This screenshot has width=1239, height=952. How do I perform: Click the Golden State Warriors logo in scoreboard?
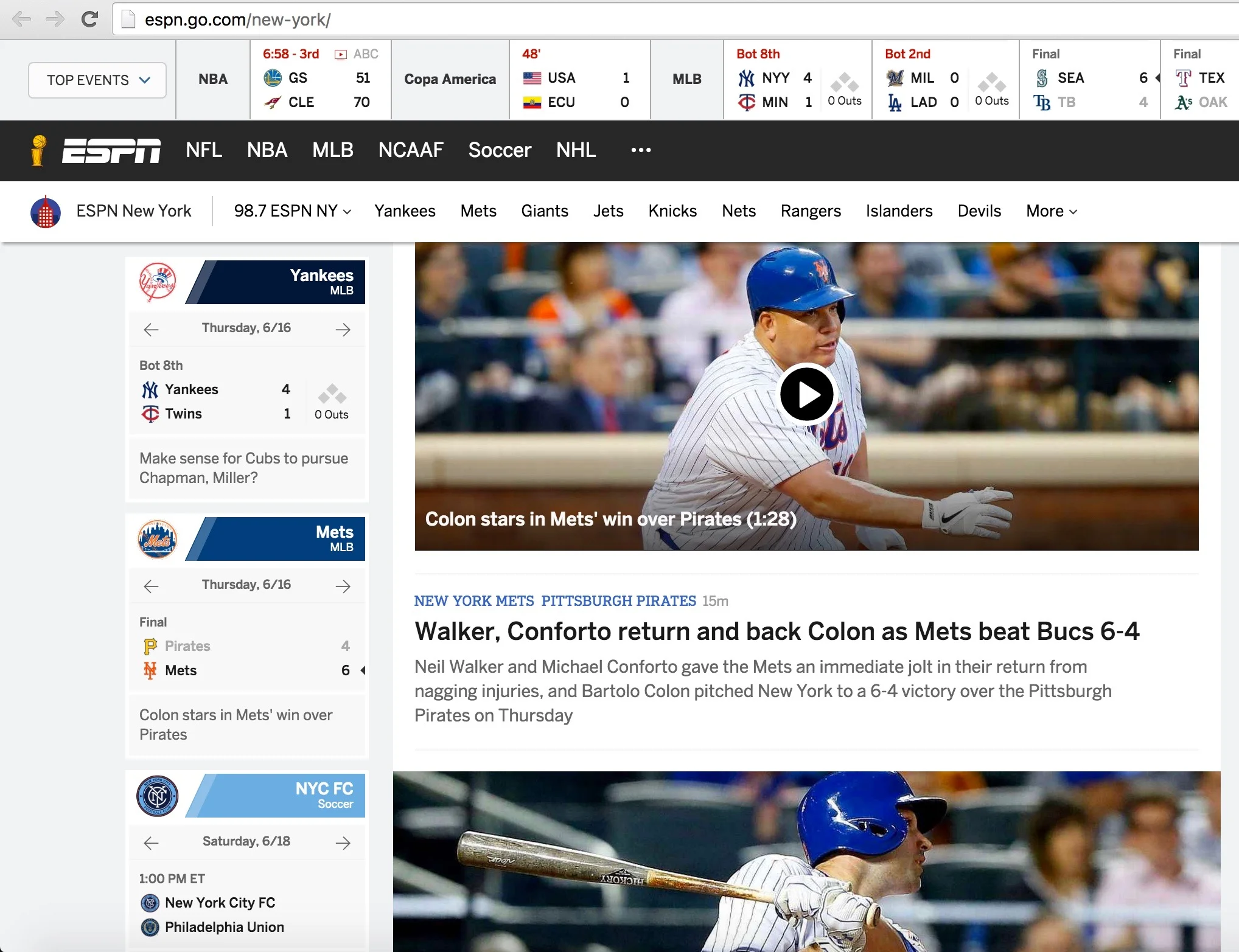click(x=273, y=78)
